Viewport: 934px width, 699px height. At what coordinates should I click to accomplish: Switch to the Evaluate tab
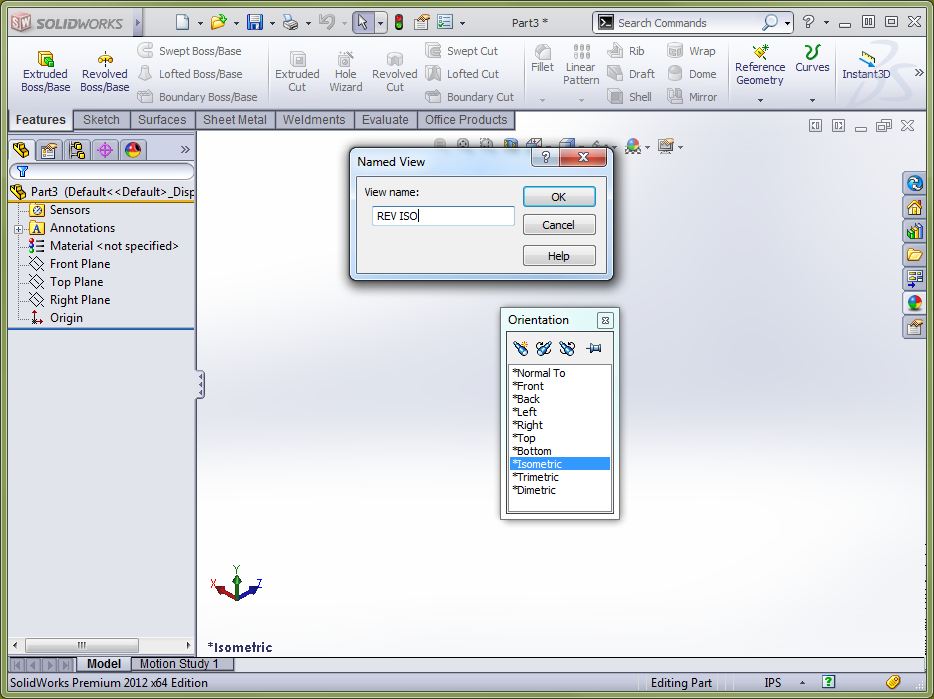pyautogui.click(x=385, y=120)
